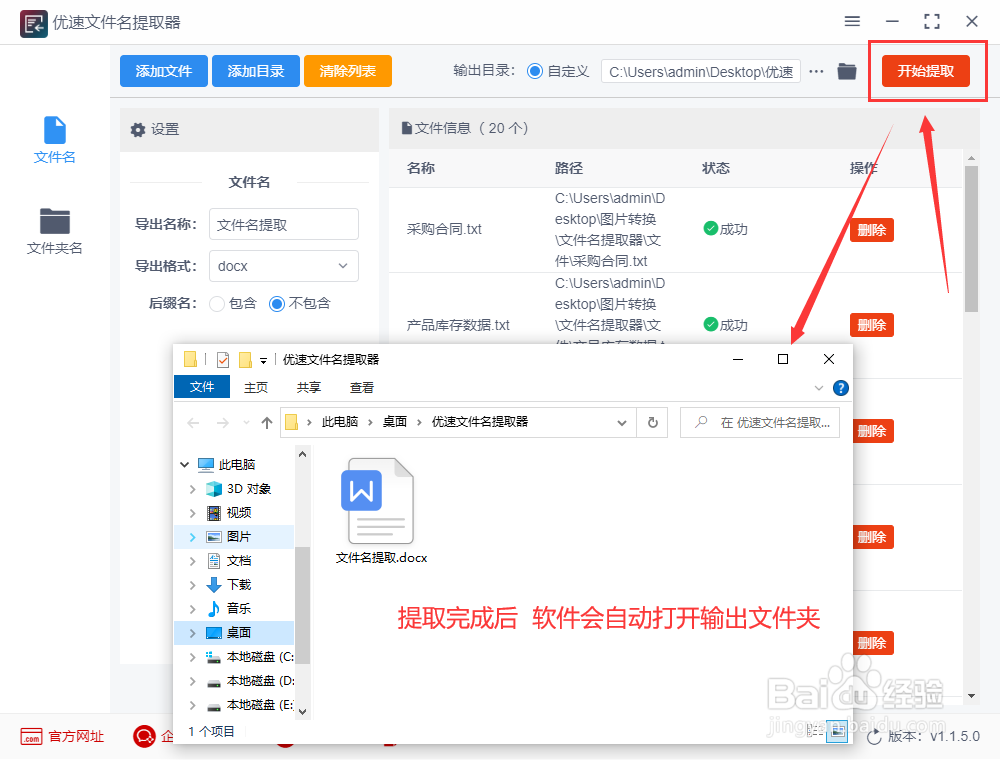Expand 文档 tree node

(193, 561)
